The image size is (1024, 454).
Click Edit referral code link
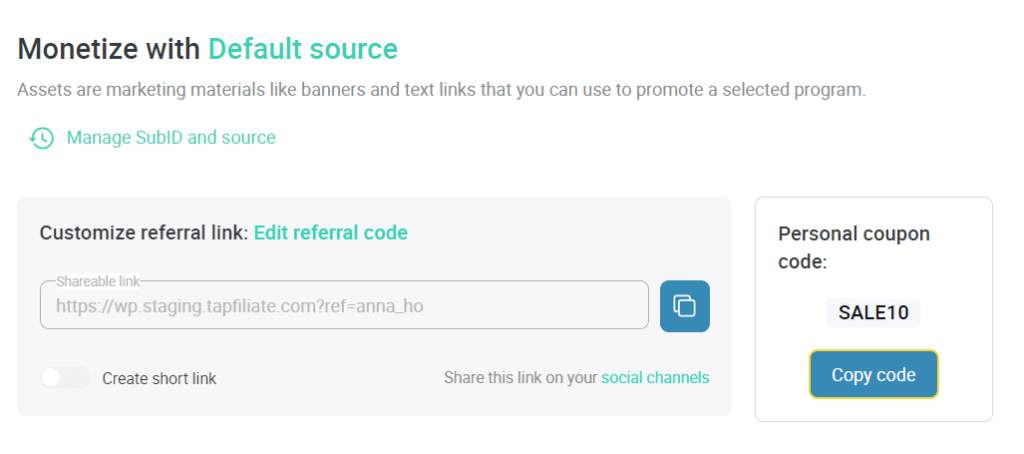(x=331, y=233)
